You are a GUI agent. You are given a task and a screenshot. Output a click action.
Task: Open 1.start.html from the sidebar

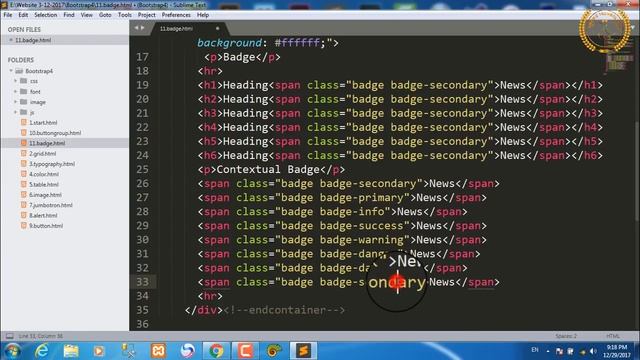(43, 122)
